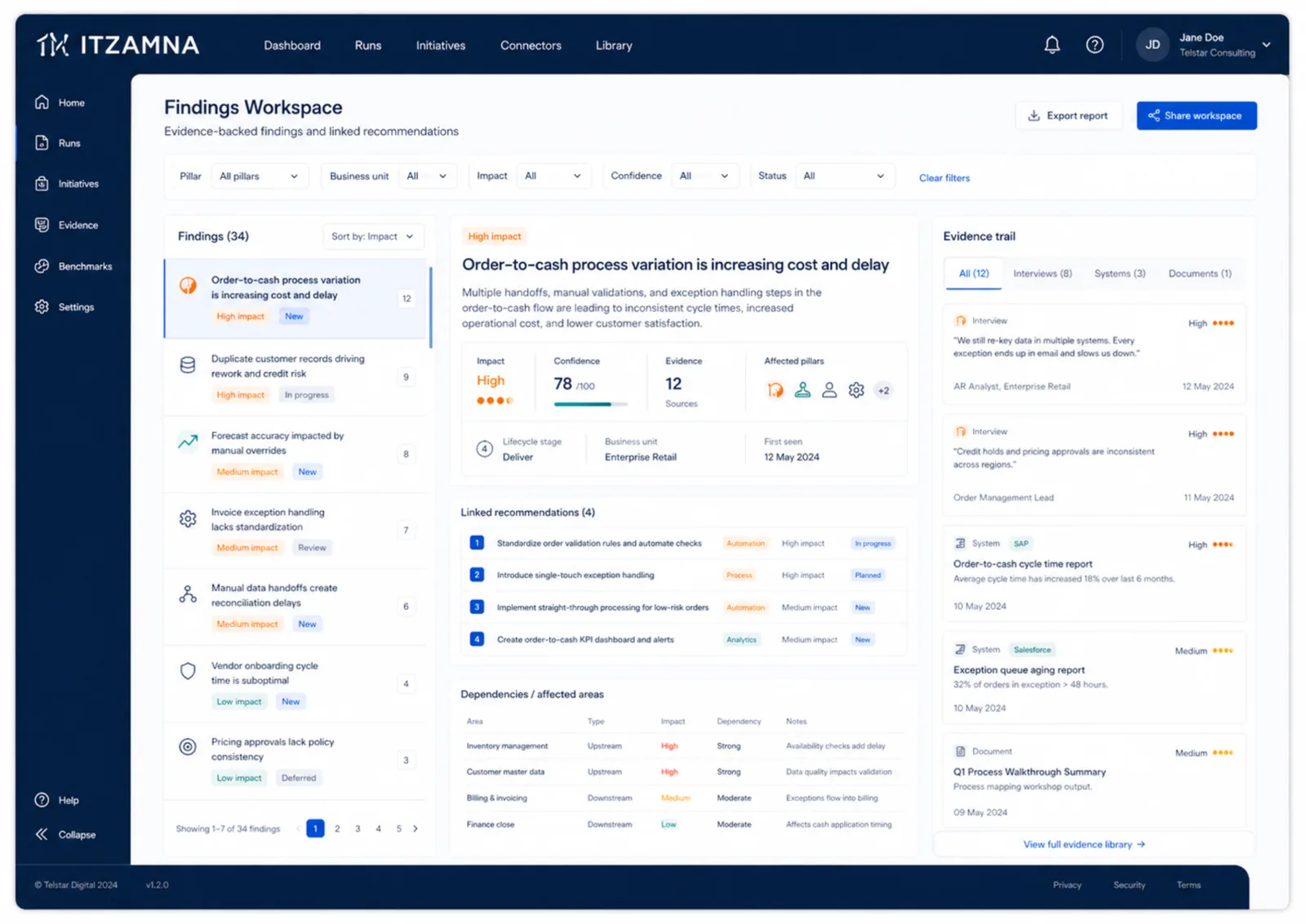Click the Share workspace button
The image size is (1306, 924).
(x=1197, y=116)
